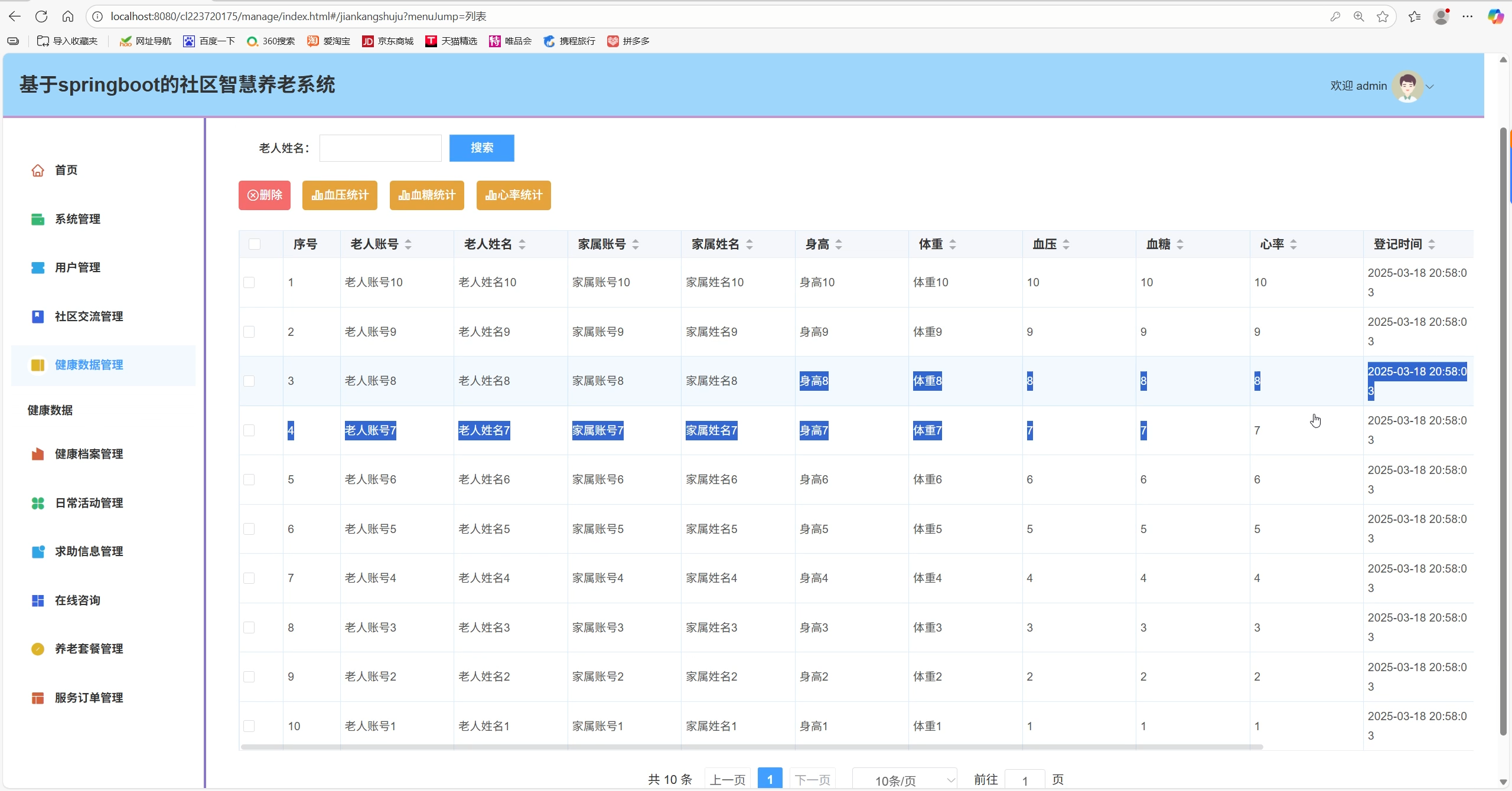The height and width of the screenshot is (791, 1512).
Task: Click the 健康档案管理 orange icon
Action: point(38,455)
